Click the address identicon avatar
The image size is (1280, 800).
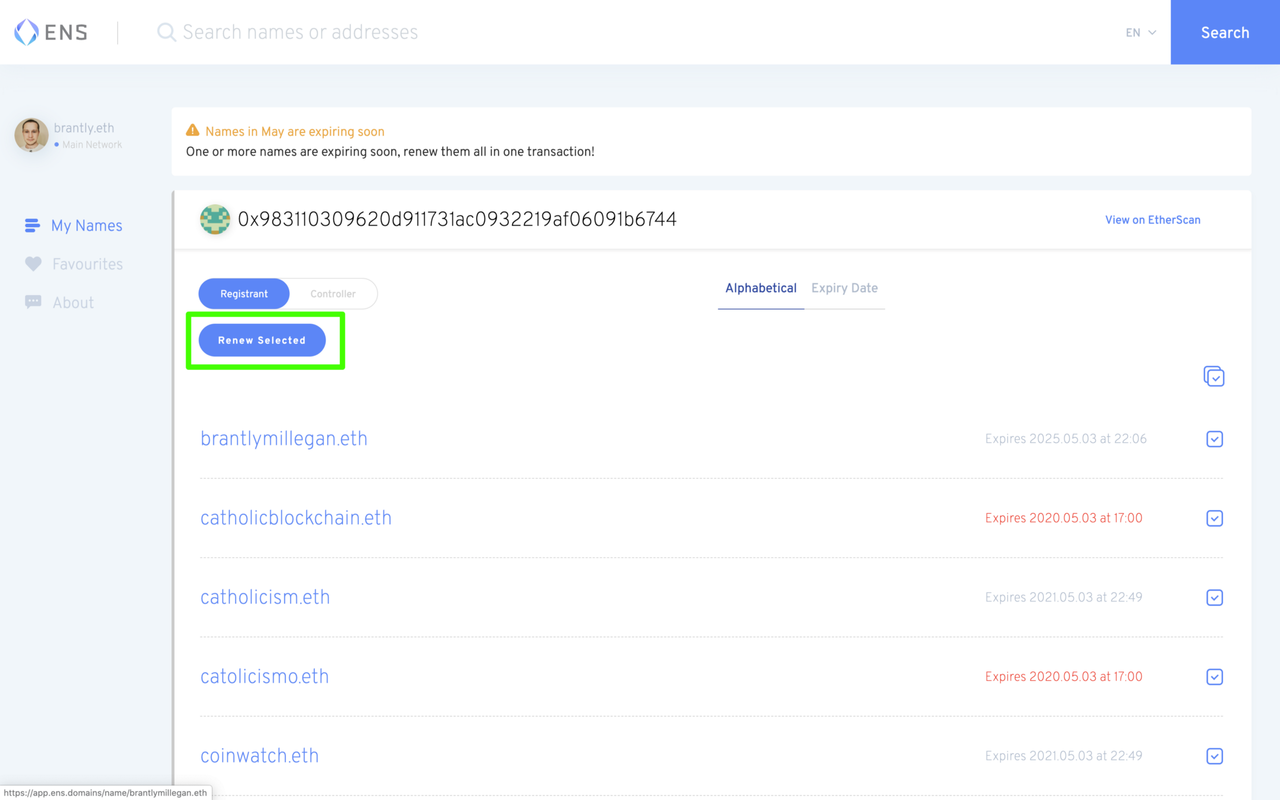point(215,219)
